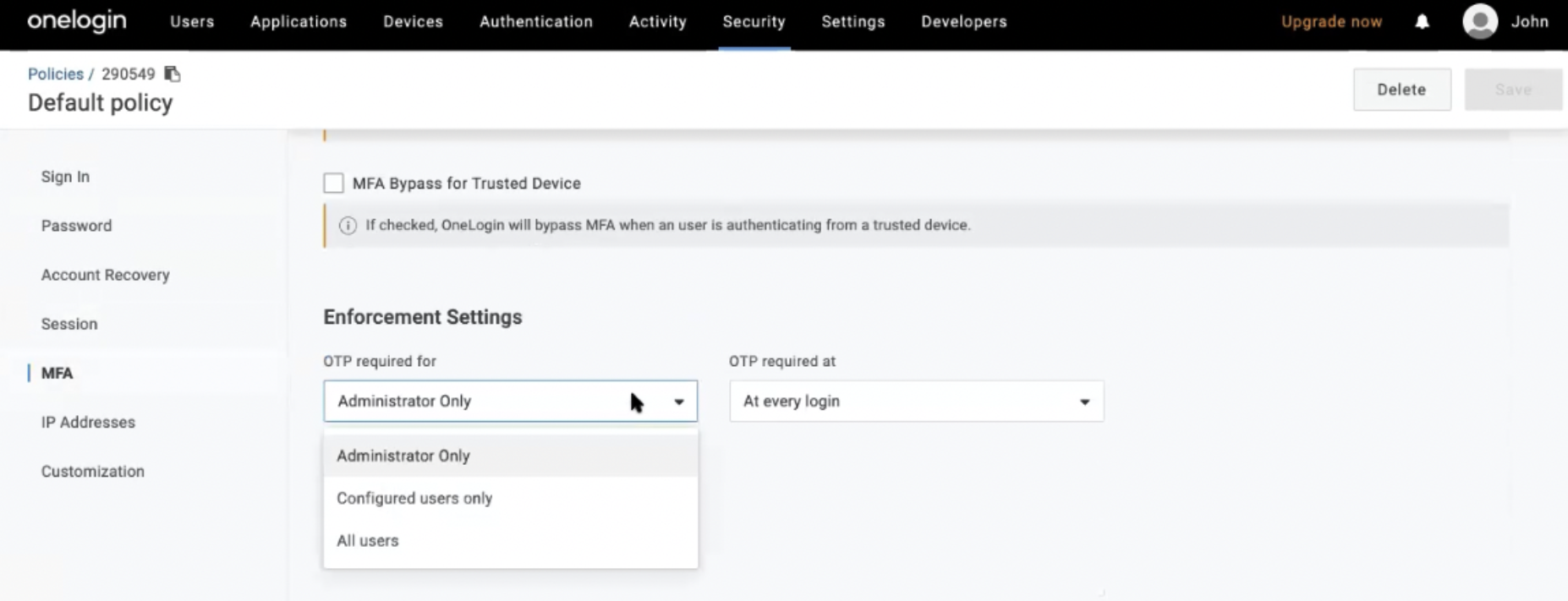Switch to the IP Addresses tab
The image size is (1568, 601).
88,422
